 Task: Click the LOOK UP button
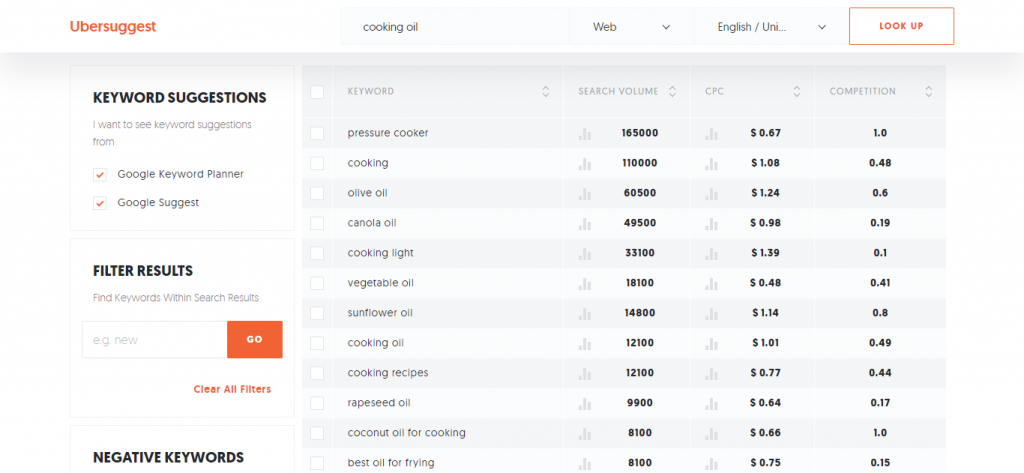tap(901, 26)
